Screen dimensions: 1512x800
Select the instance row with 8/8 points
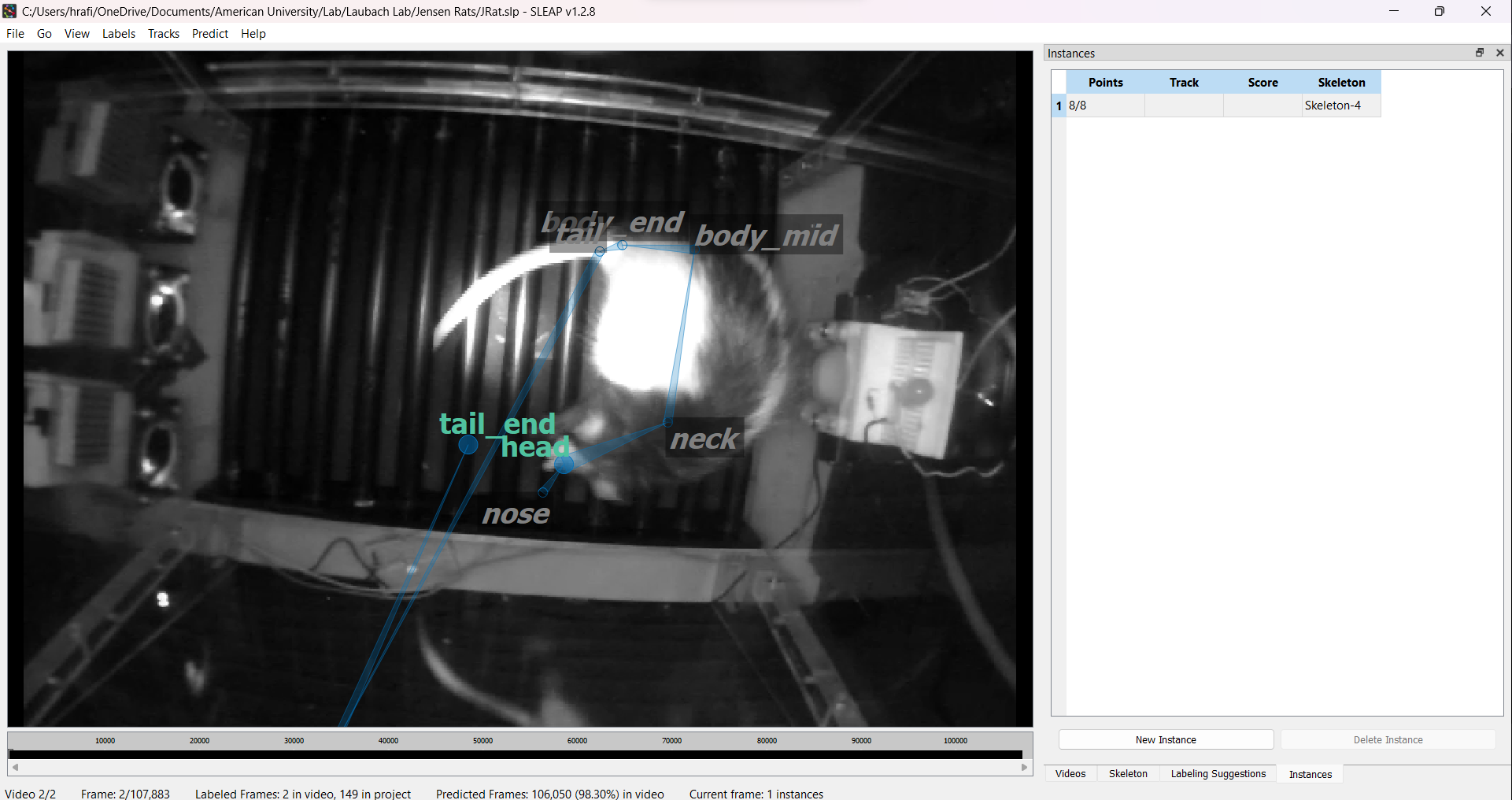point(1224,106)
